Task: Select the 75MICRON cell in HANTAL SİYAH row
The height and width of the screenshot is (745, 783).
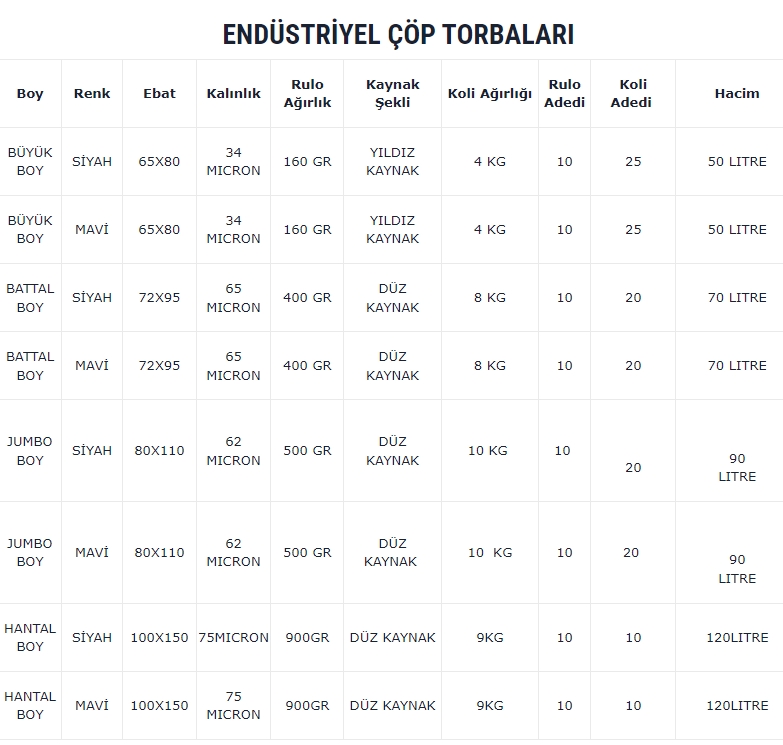Action: click(x=234, y=638)
